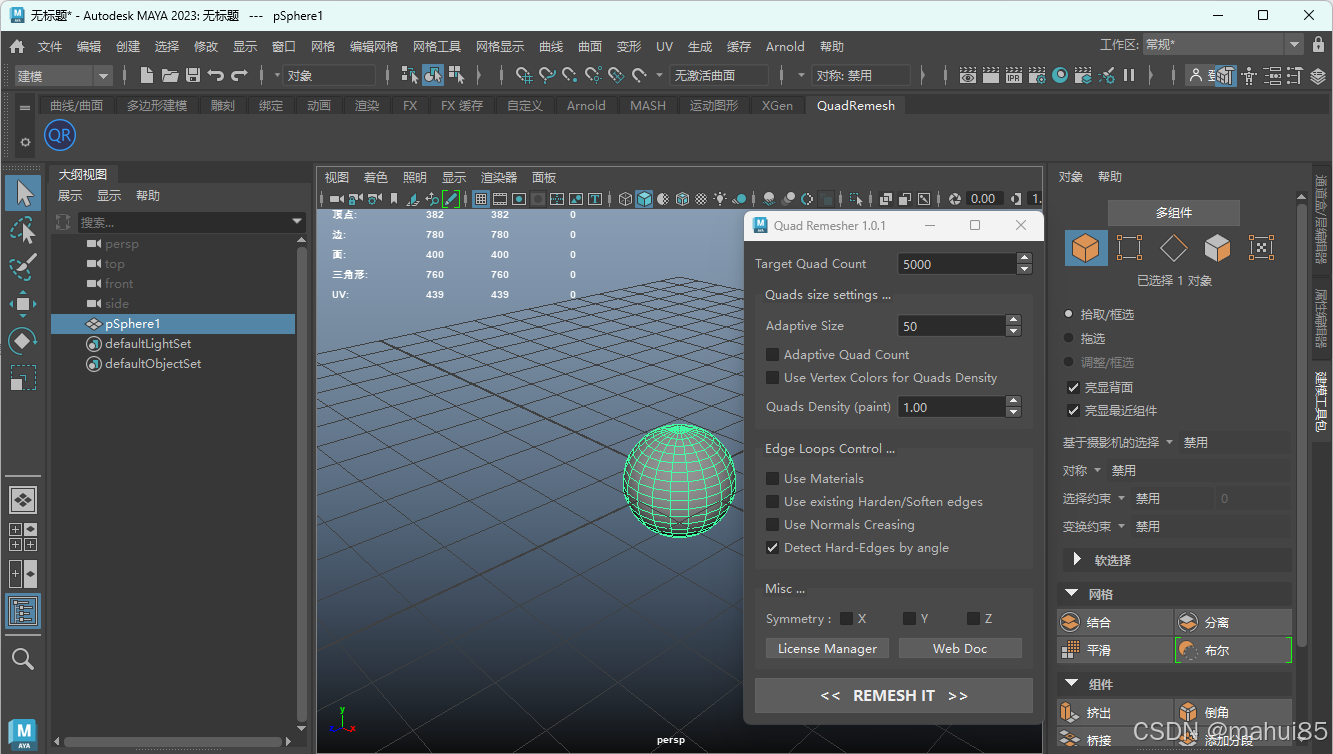Image resolution: width=1333 pixels, height=754 pixels.
Task: Enable Use Materials checkbox
Action: [772, 478]
